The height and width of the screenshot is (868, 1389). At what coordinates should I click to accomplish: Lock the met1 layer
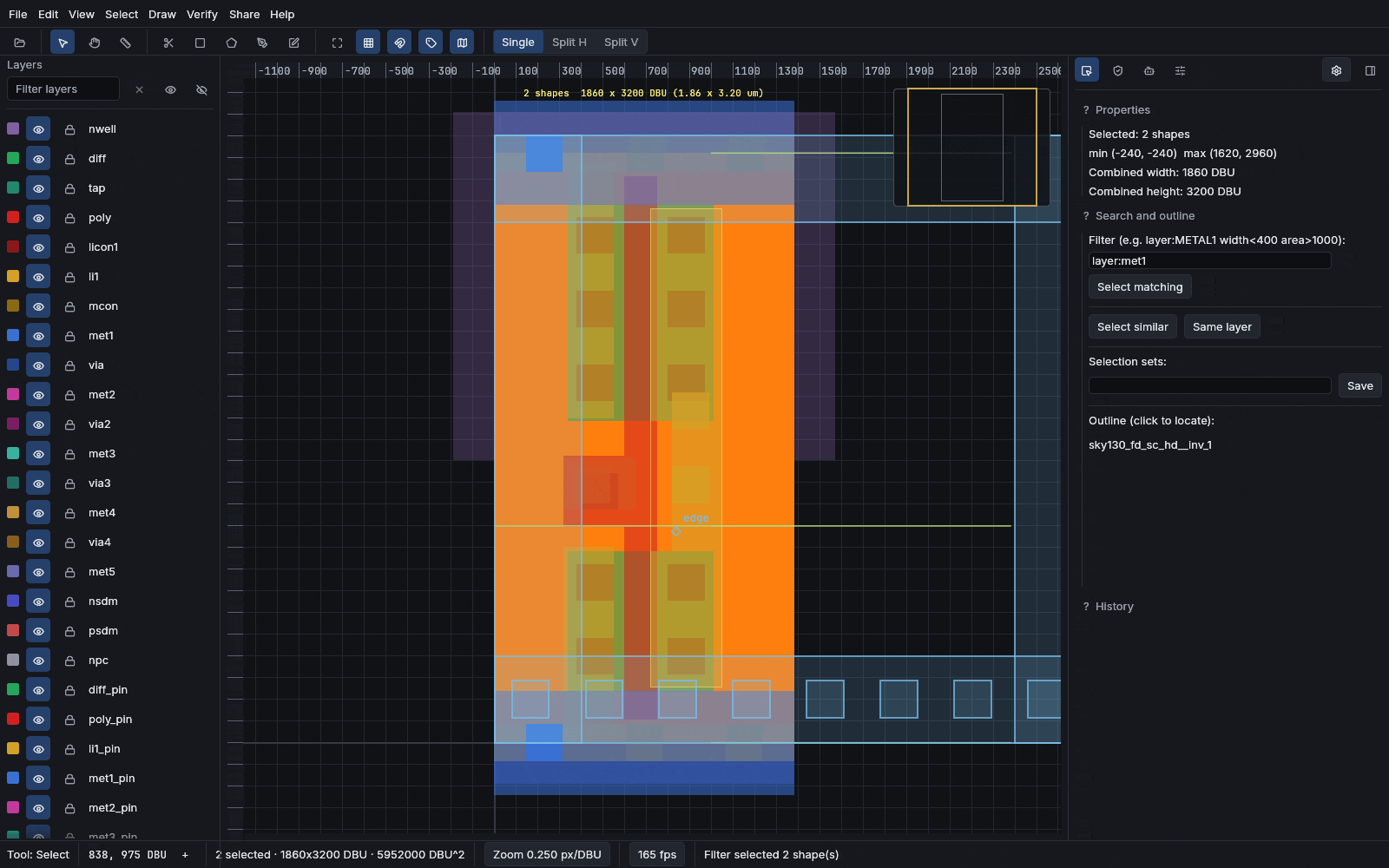click(70, 336)
